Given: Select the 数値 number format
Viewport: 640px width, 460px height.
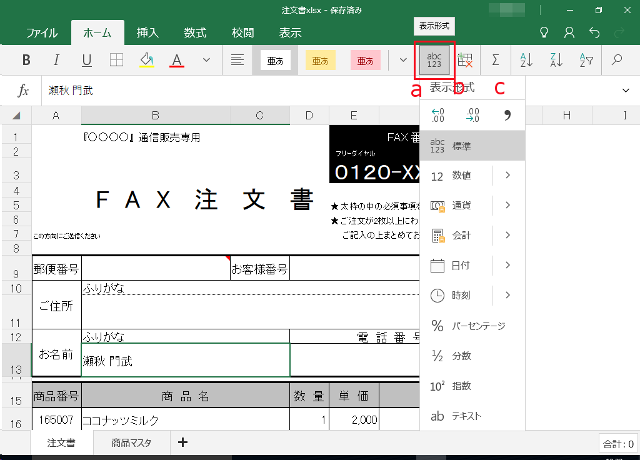Looking at the screenshot, I should [456, 176].
